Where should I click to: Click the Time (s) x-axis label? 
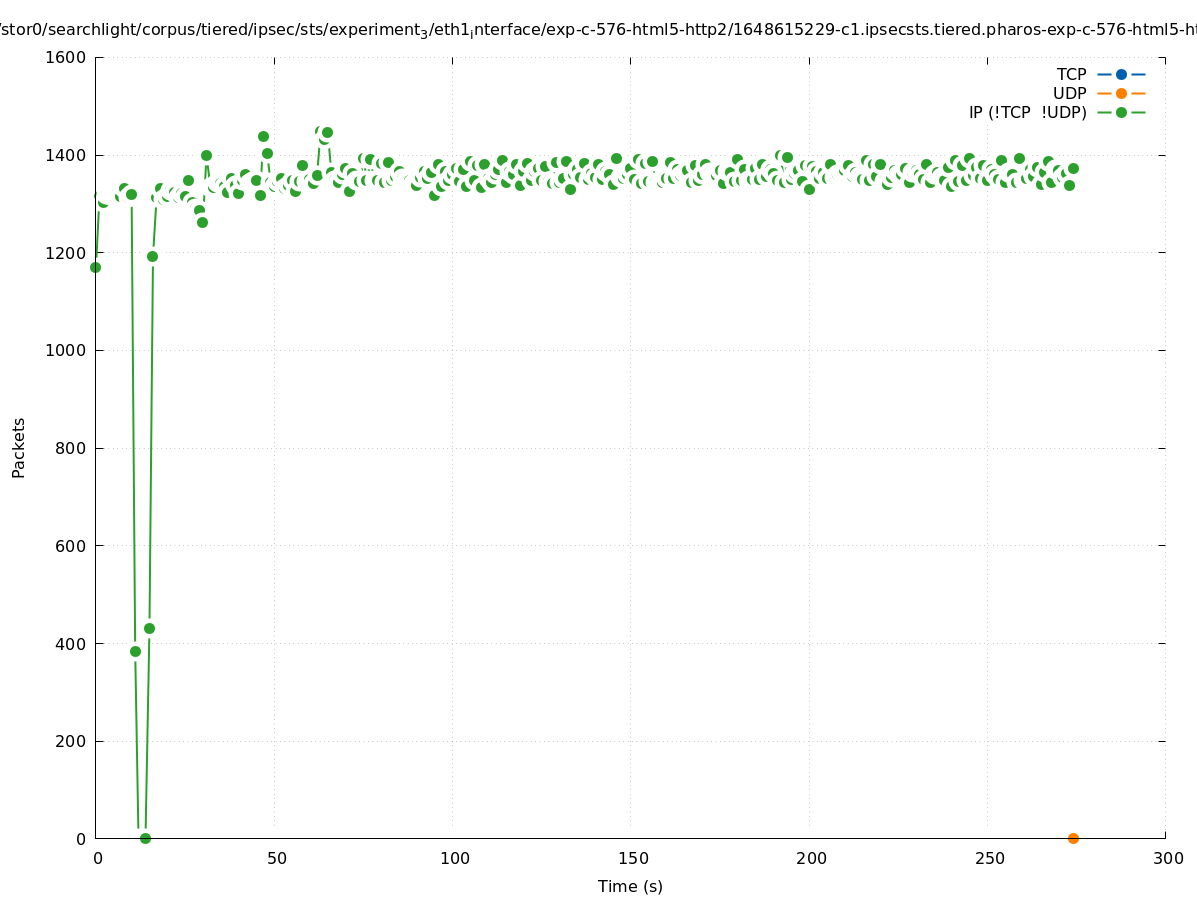[630, 886]
